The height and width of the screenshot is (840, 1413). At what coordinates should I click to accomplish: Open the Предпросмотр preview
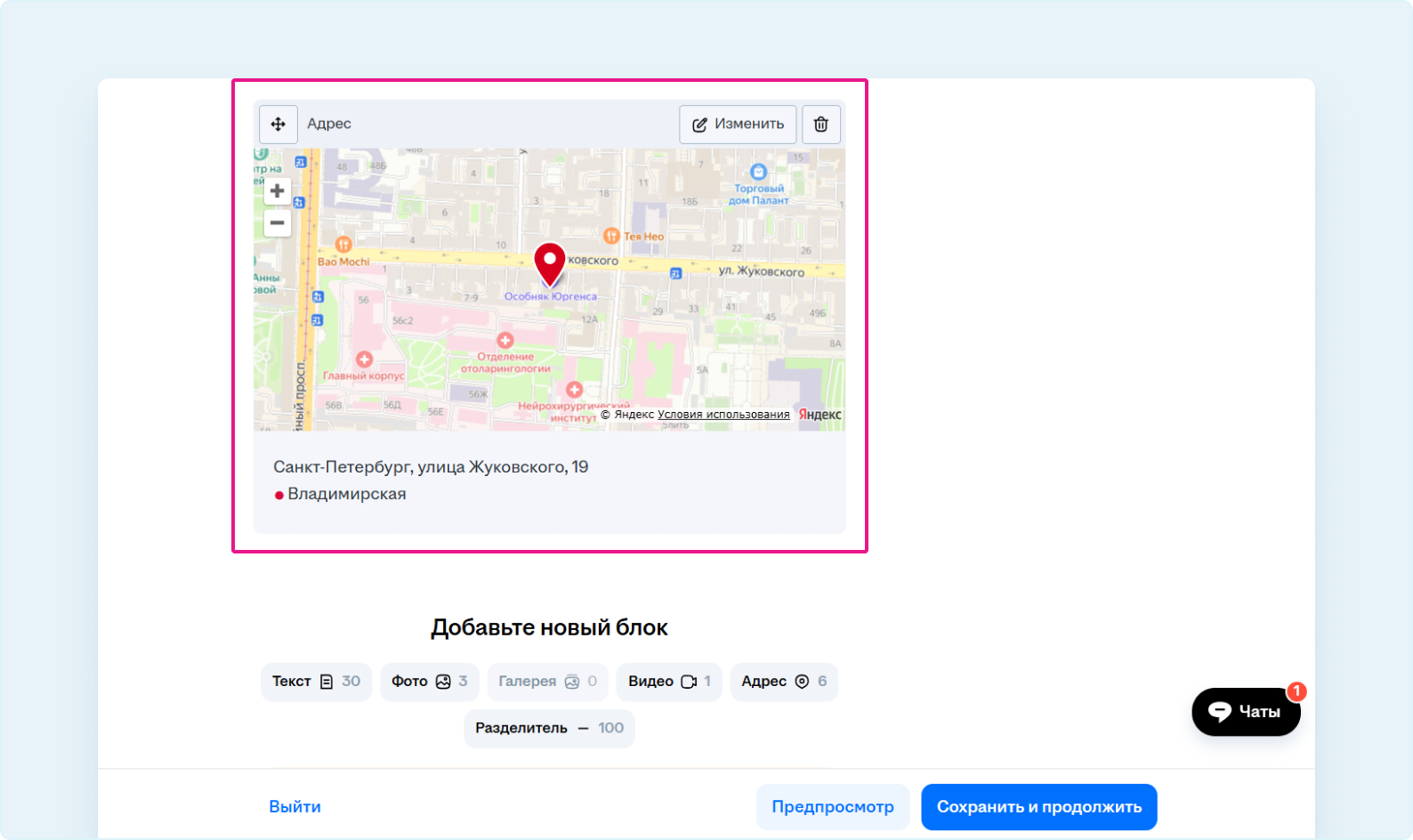pyautogui.click(x=832, y=807)
